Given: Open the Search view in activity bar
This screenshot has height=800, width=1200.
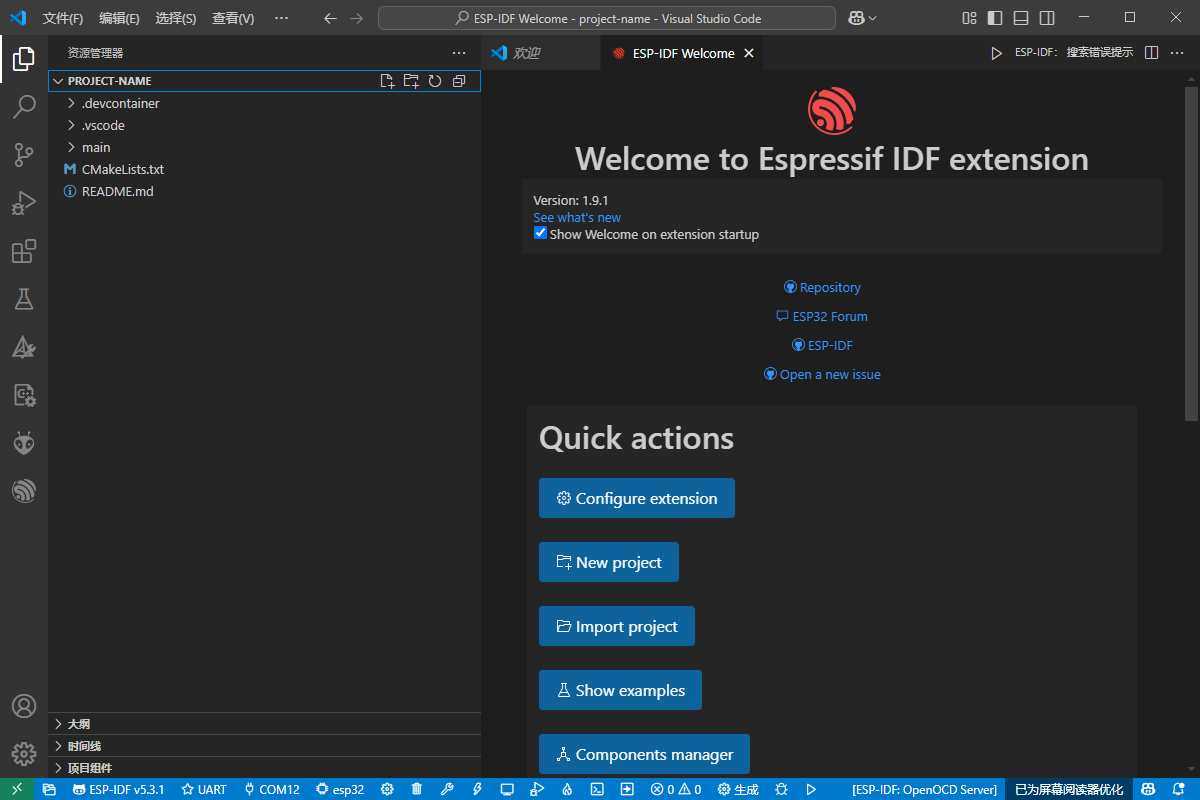Looking at the screenshot, I should point(24,107).
